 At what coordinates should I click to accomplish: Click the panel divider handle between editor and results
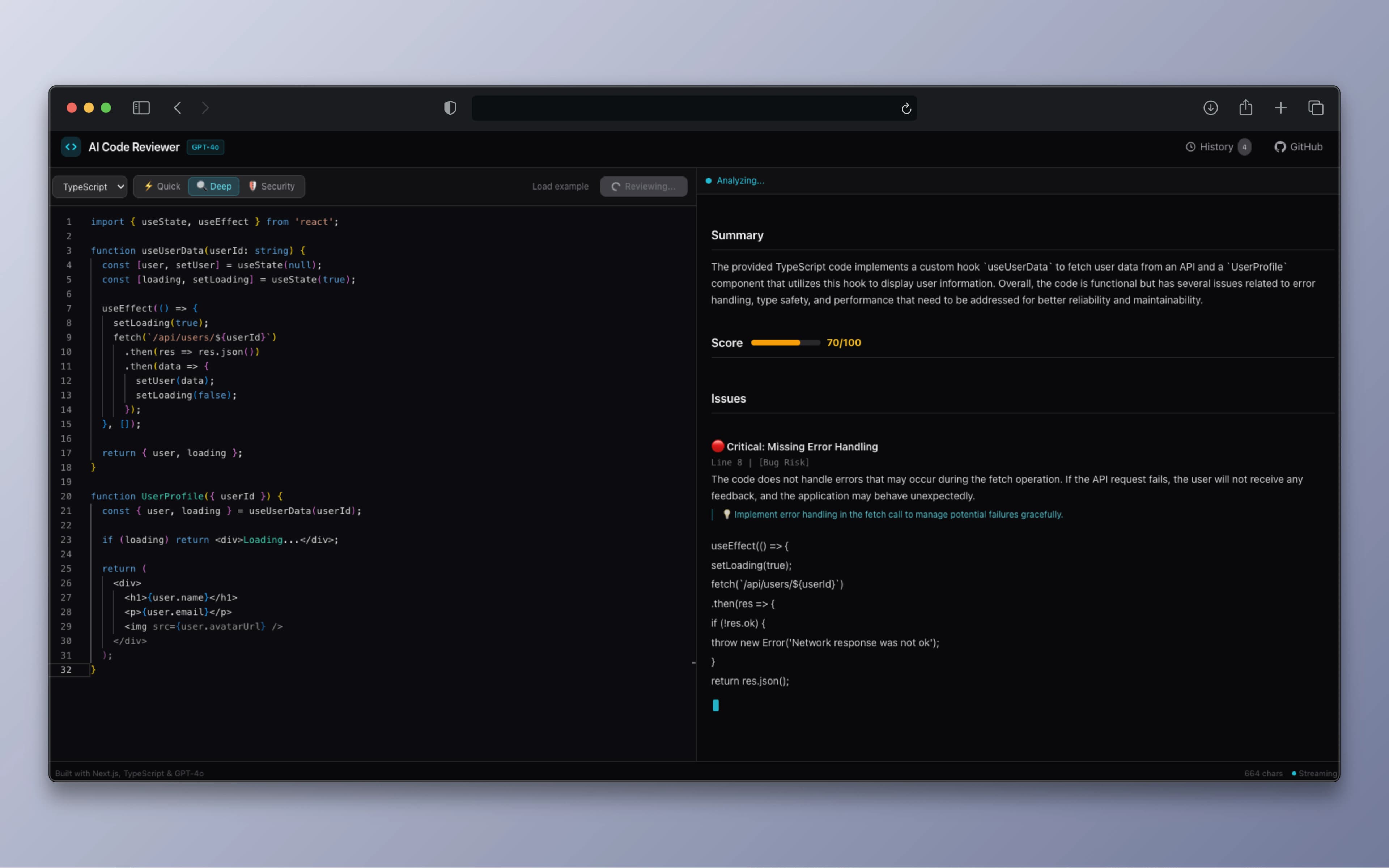point(694,663)
